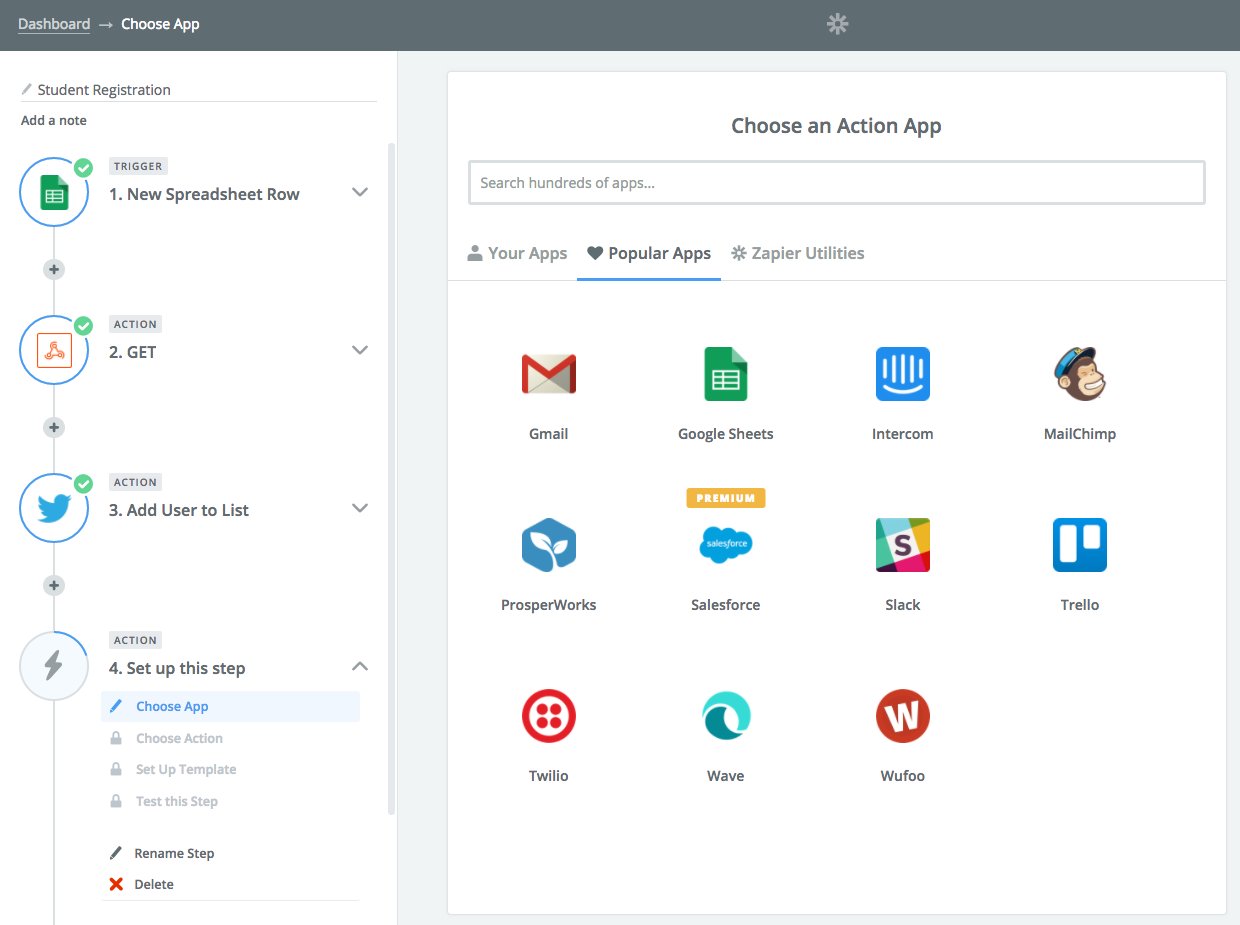Click the 2. GET step title
1240x925 pixels.
133,352
